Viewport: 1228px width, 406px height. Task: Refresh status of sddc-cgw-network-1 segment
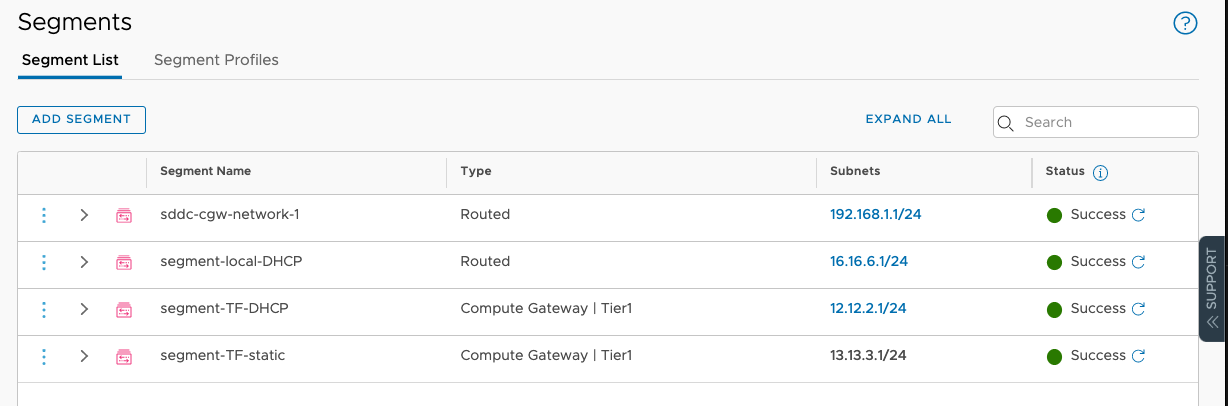[x=1138, y=215]
